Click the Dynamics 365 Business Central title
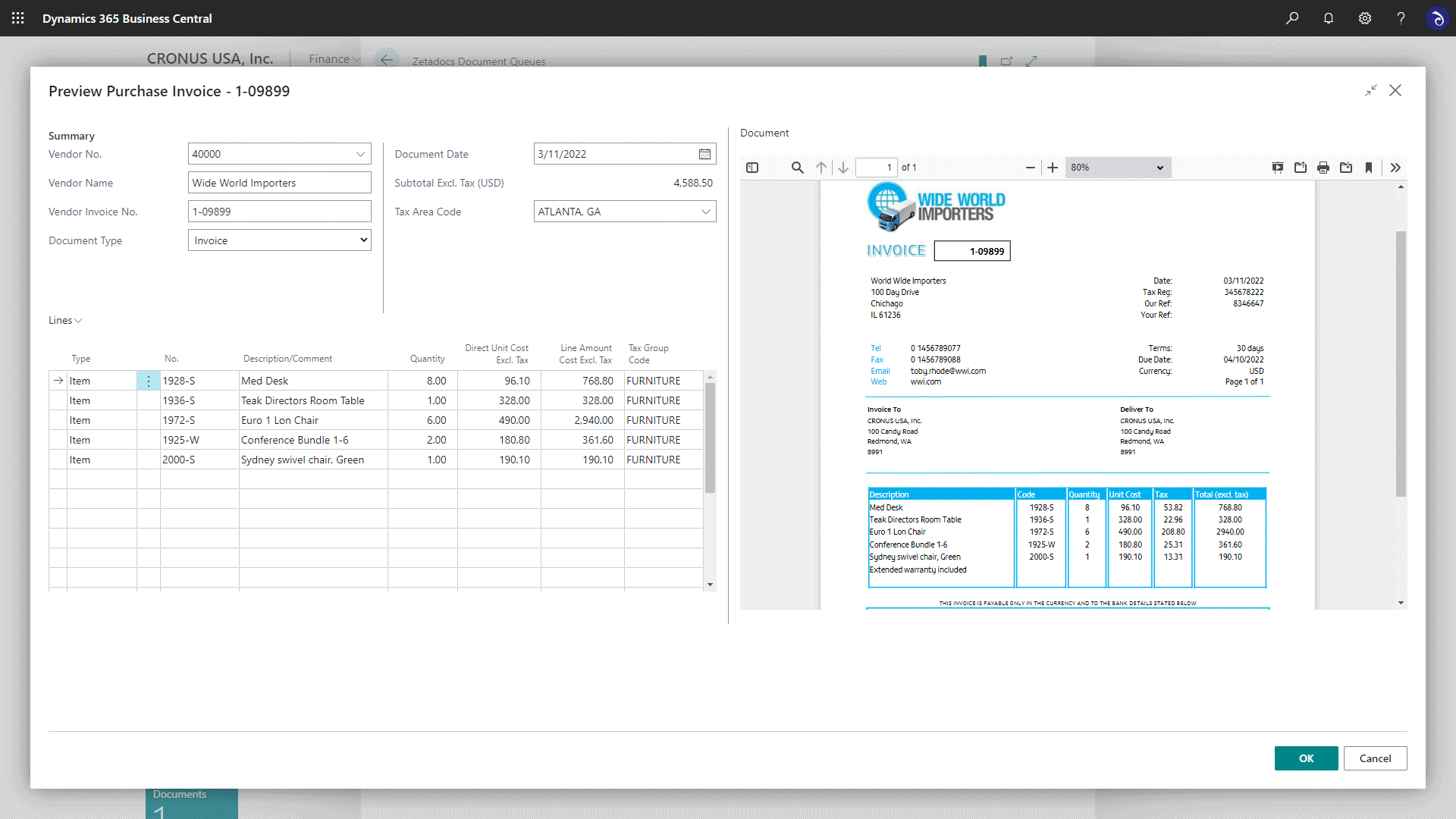The width and height of the screenshot is (1456, 819). tap(127, 18)
